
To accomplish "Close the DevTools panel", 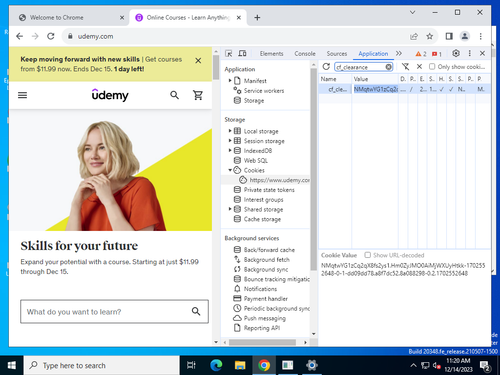I will tap(482, 53).
